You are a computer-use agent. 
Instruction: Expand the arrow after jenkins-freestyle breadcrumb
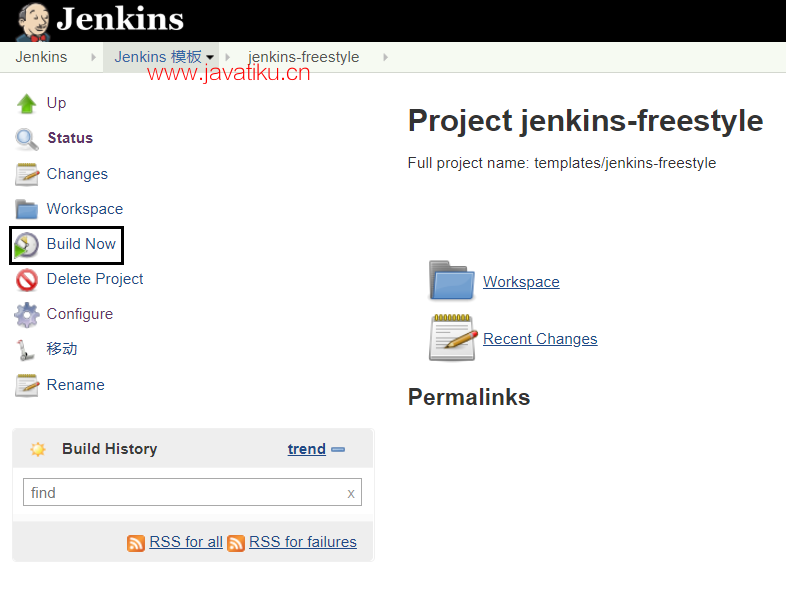385,57
